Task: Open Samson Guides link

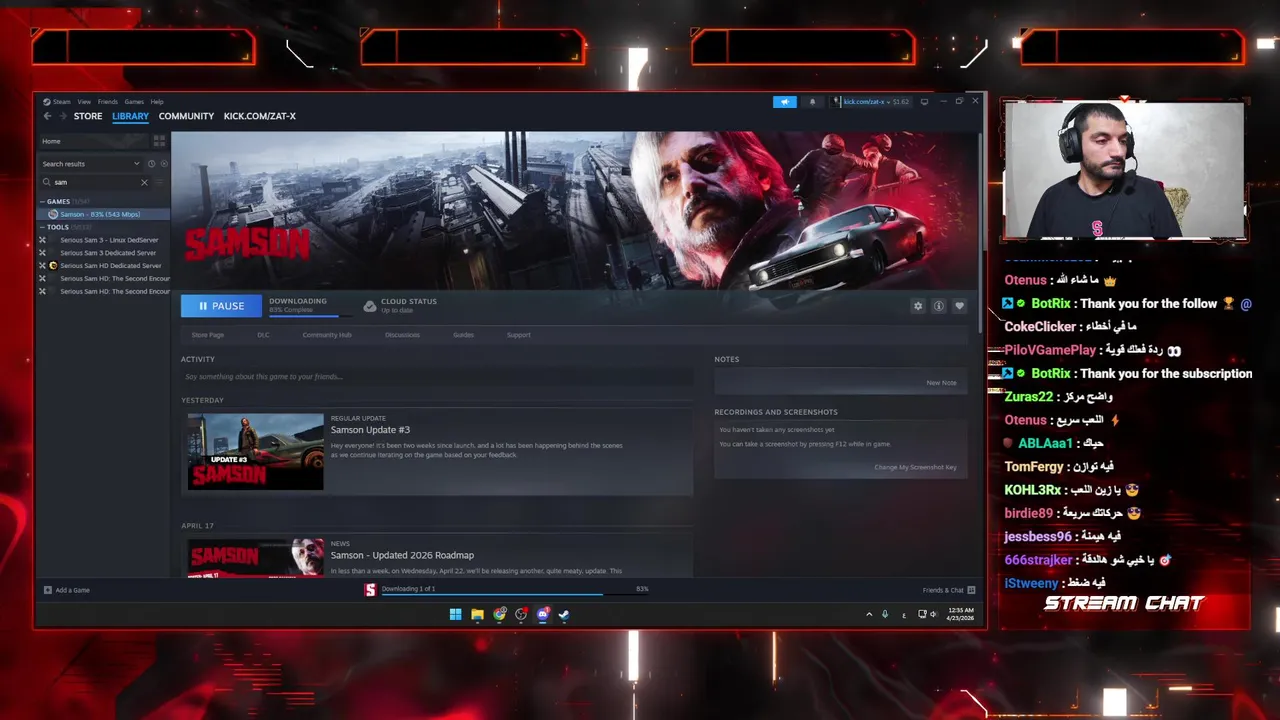Action: coord(463,335)
